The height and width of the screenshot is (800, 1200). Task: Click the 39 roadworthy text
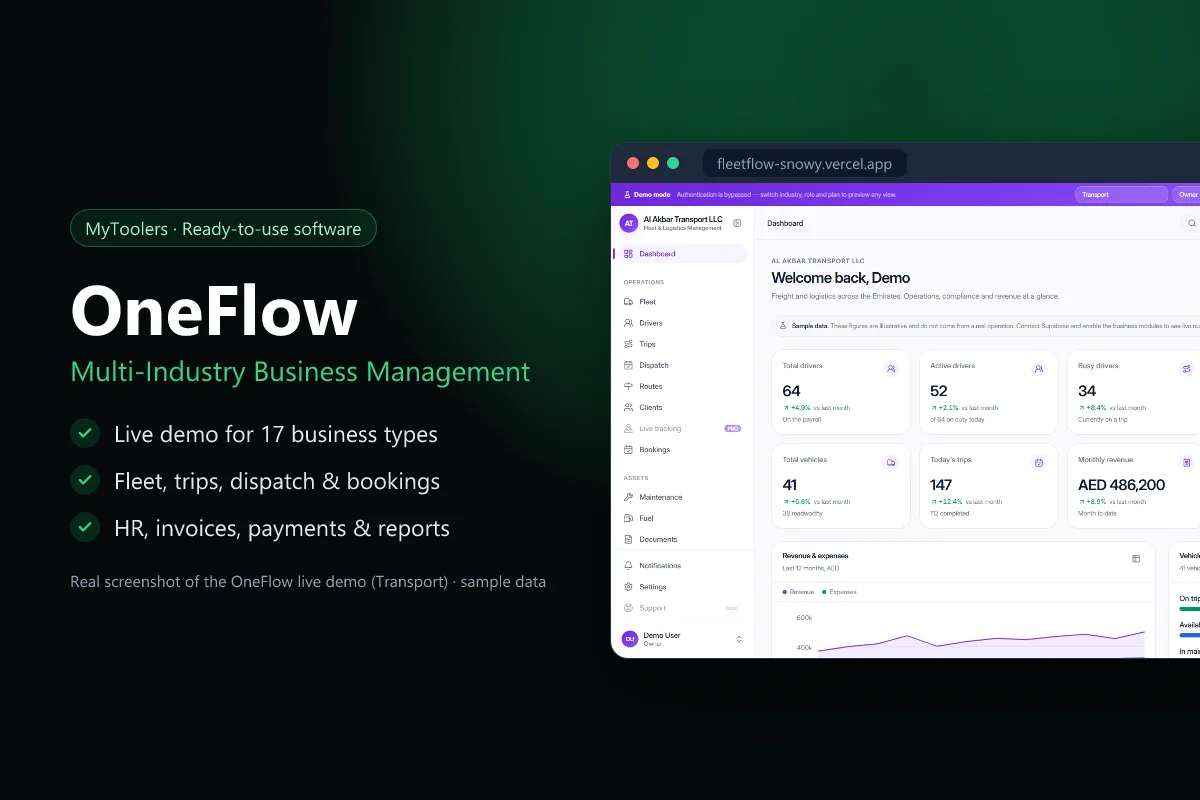pos(801,514)
